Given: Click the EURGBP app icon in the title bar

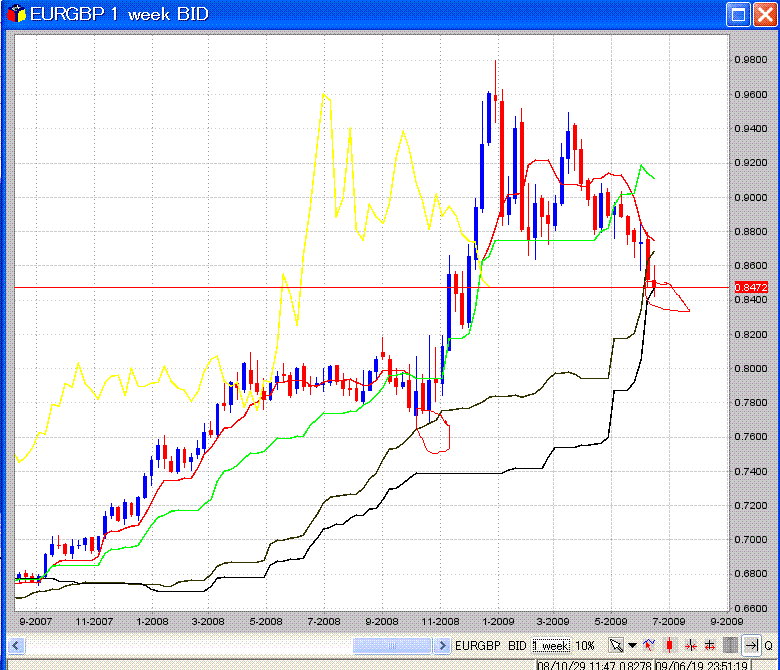Looking at the screenshot, I should [x=16, y=13].
